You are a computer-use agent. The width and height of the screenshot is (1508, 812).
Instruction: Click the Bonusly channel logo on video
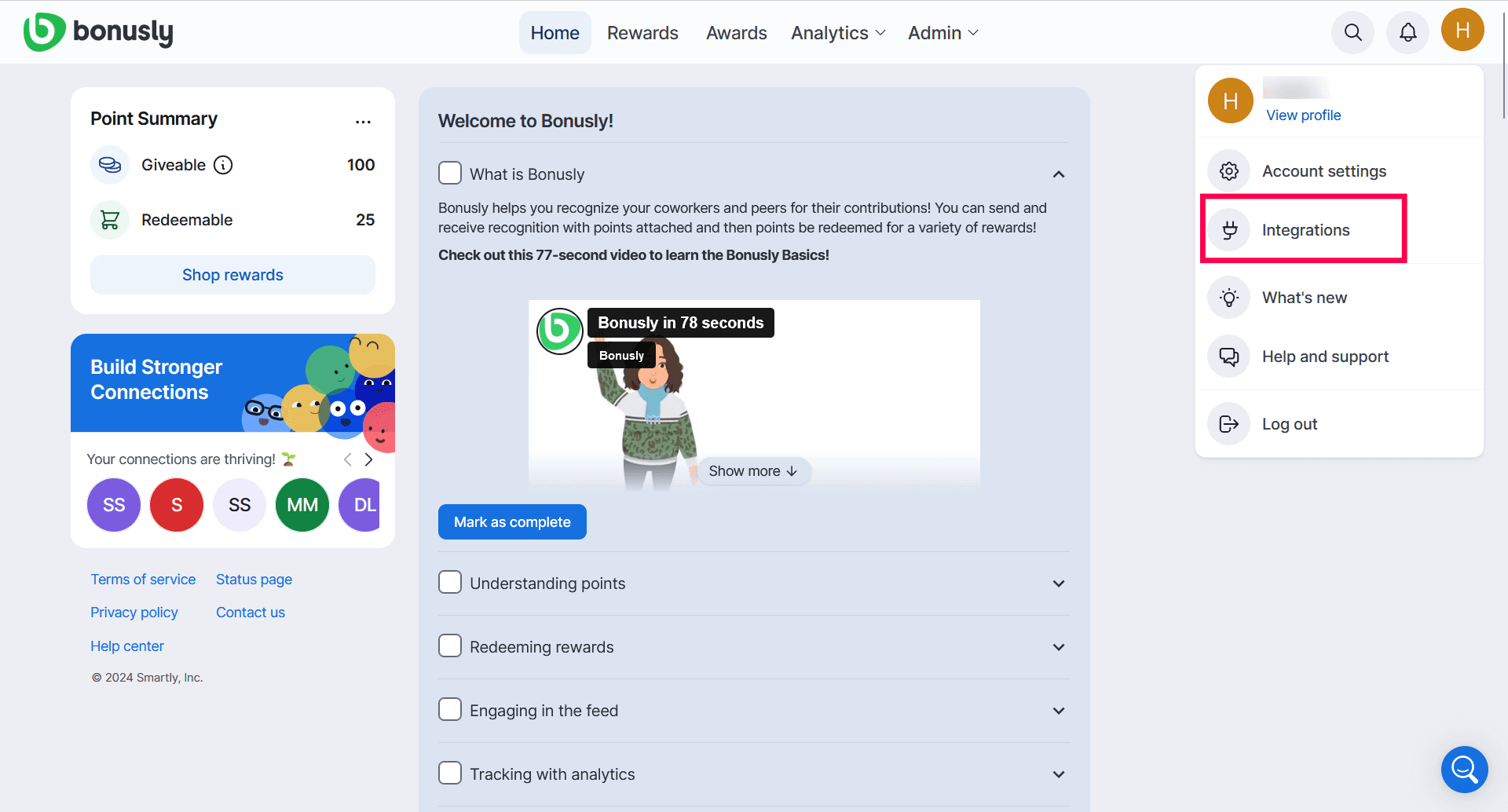click(559, 331)
